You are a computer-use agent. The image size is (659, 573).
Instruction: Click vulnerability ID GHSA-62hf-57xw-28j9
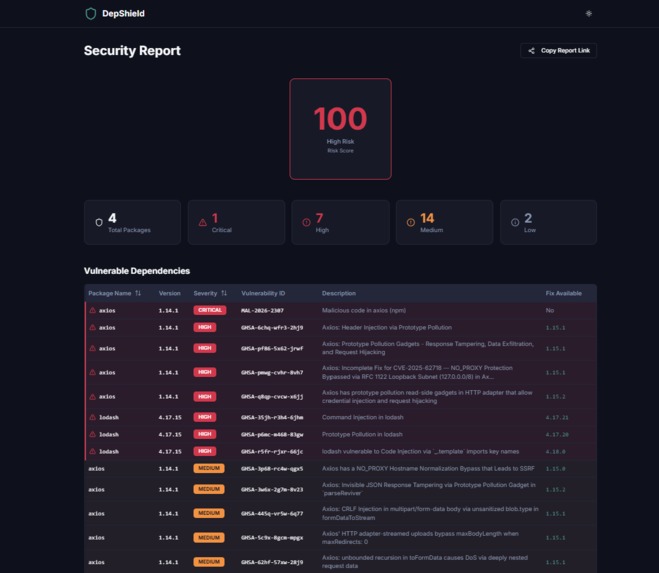coord(272,562)
